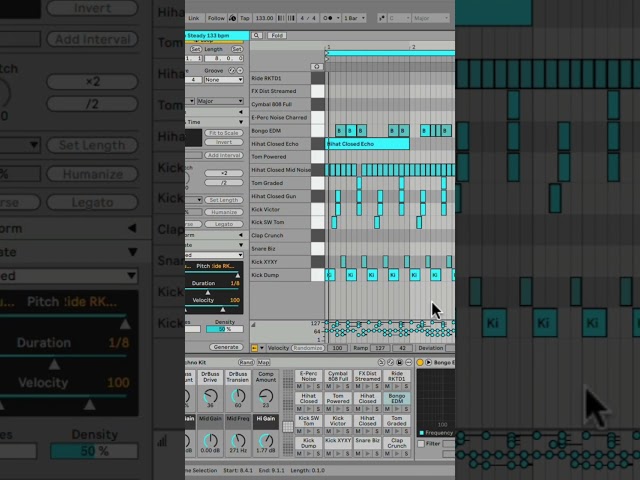
Task: Open the generator type dropdown above Pitch
Action: [x=214, y=255]
